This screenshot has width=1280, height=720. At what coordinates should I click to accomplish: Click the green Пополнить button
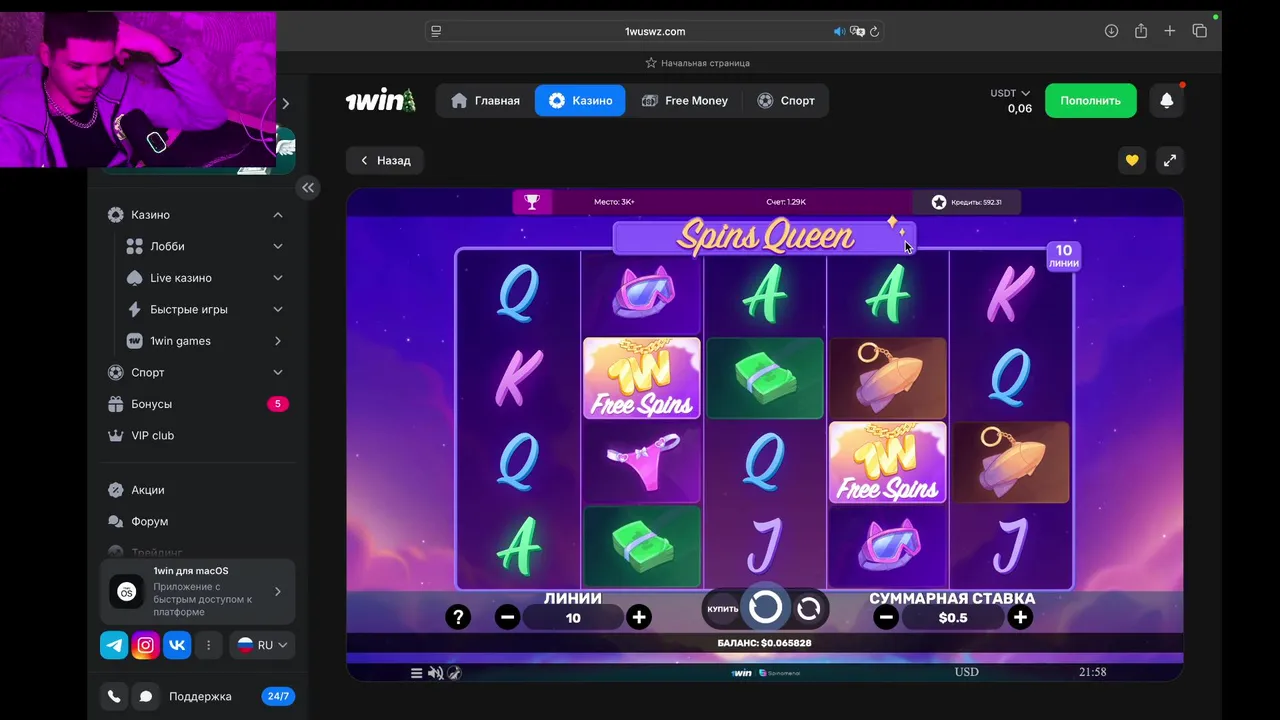click(x=1091, y=100)
